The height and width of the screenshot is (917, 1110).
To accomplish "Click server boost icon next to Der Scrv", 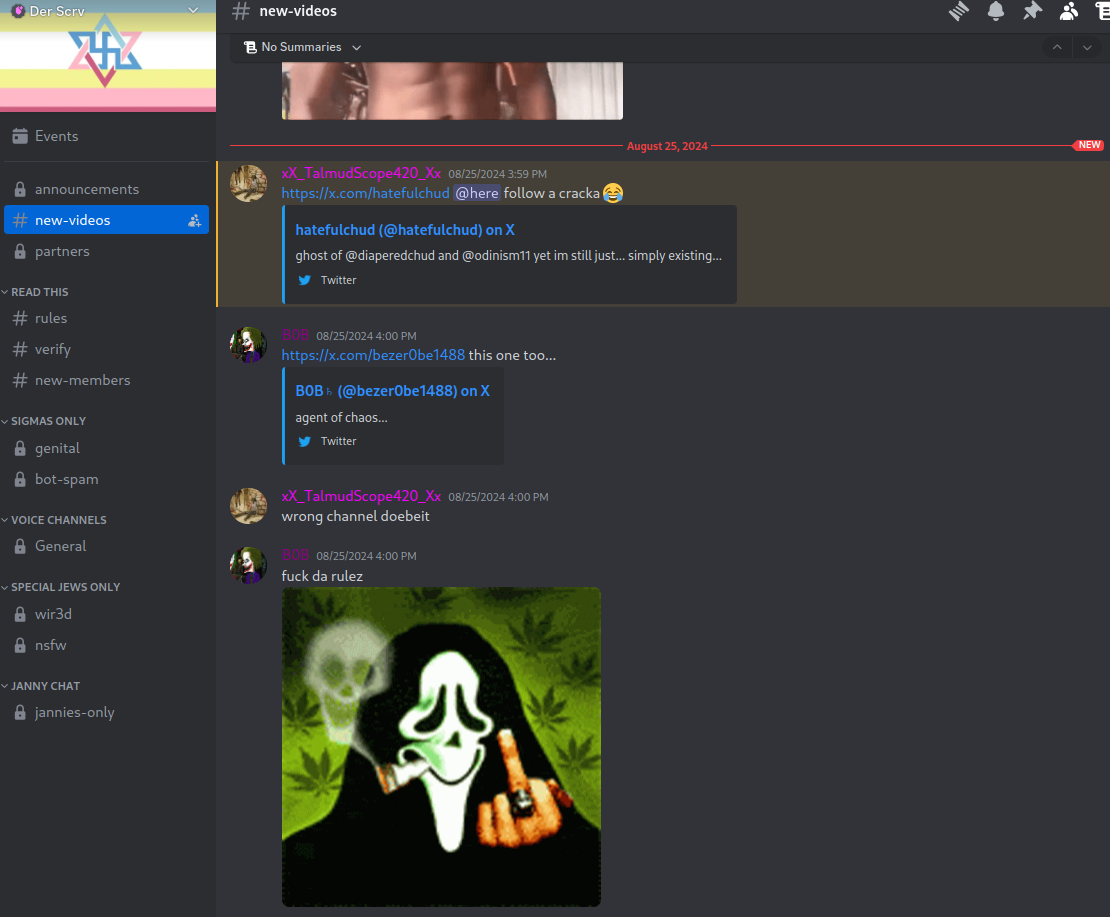I will coord(18,11).
